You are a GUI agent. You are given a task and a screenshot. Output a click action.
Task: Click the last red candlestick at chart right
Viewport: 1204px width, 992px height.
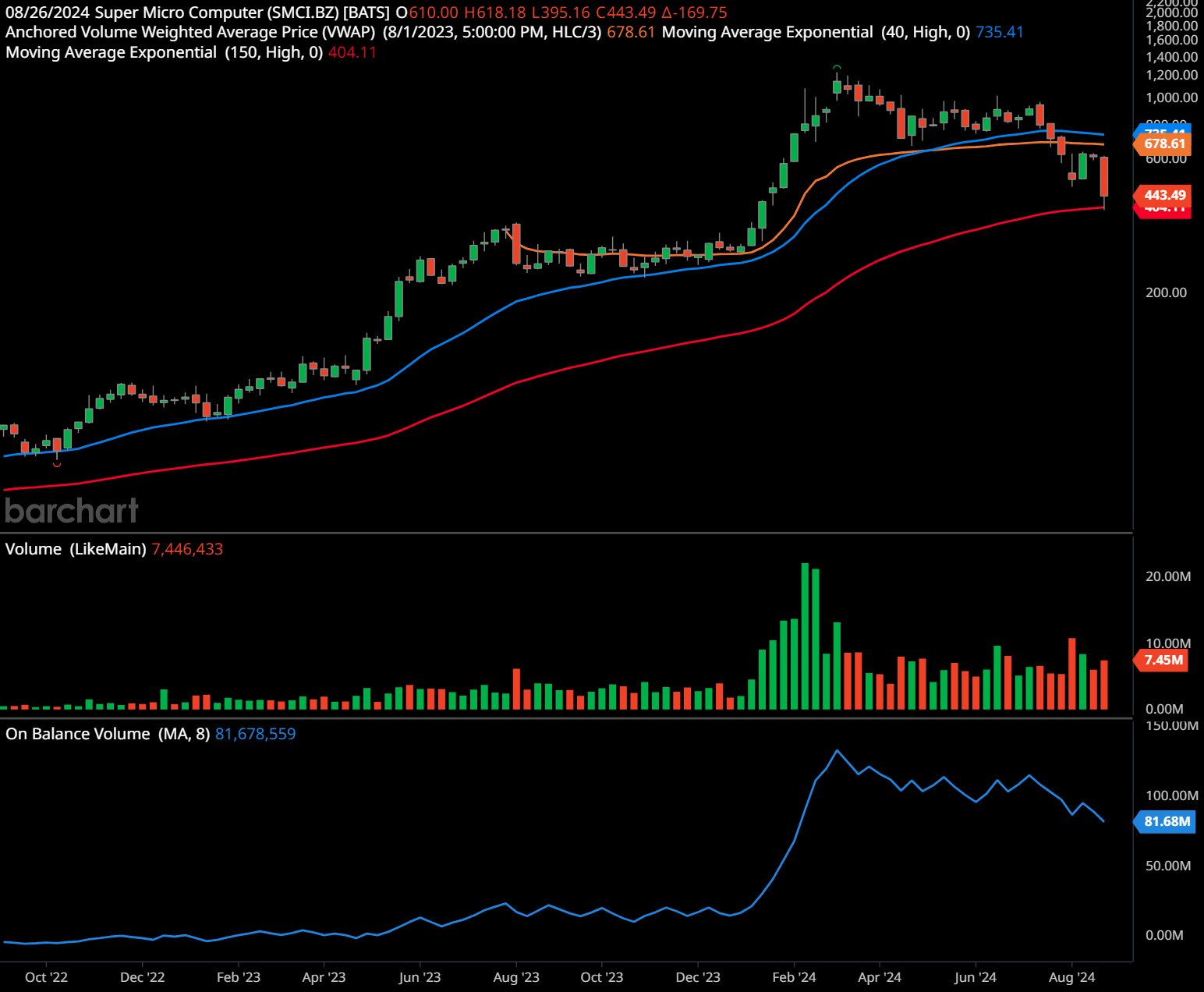click(x=1104, y=176)
